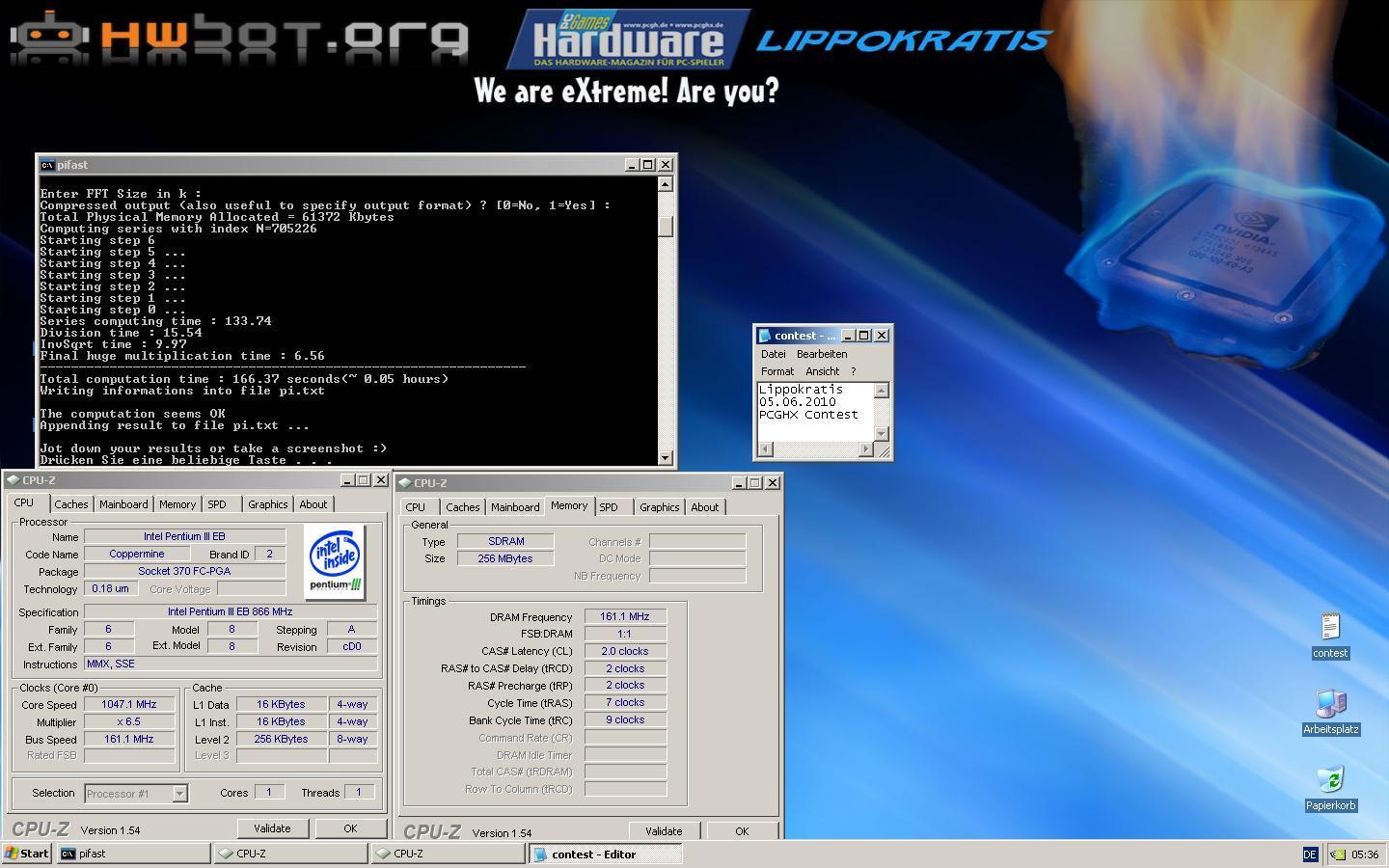
Task: Click inside the contest Editor text area
Action: 816,413
